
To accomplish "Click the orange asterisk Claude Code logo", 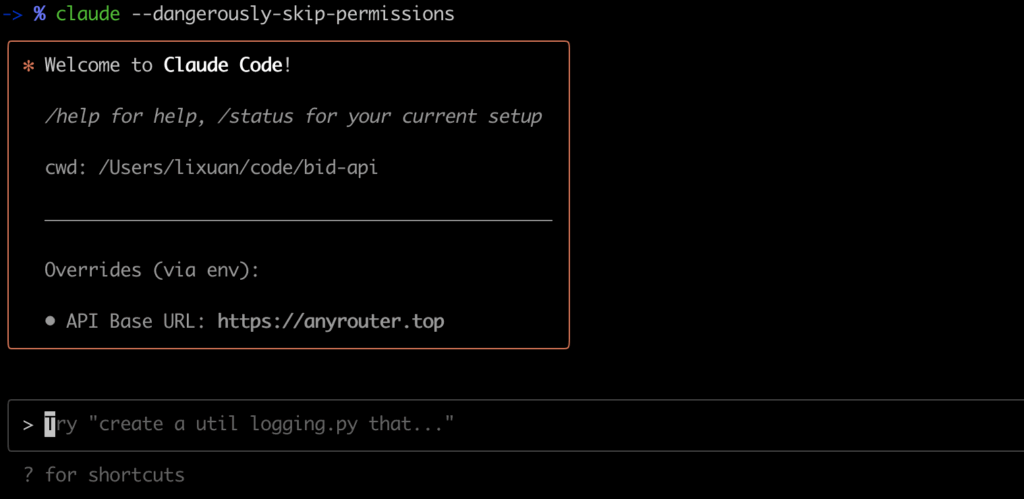I will point(28,66).
